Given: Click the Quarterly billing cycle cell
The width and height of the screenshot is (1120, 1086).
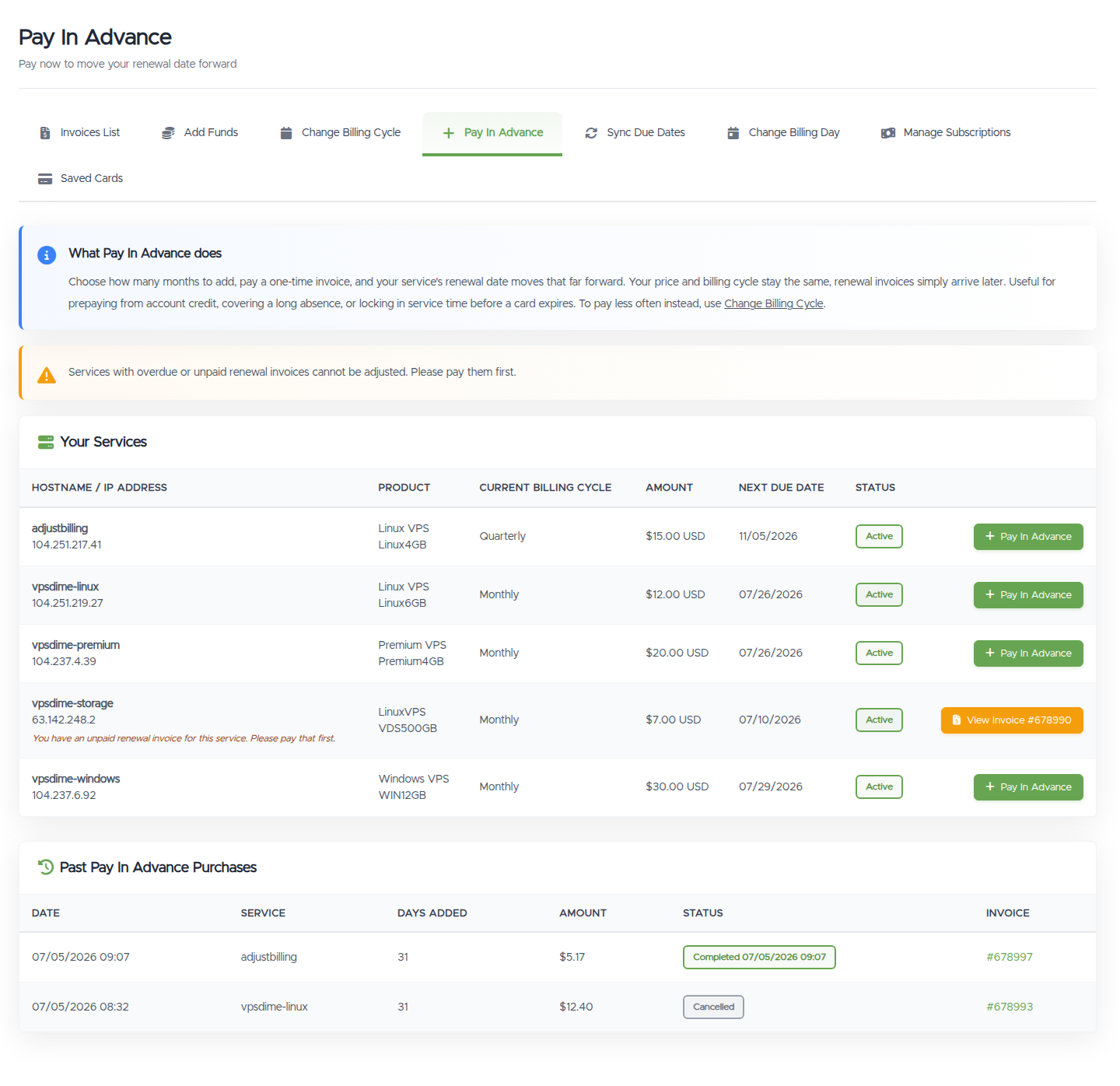Looking at the screenshot, I should point(502,536).
